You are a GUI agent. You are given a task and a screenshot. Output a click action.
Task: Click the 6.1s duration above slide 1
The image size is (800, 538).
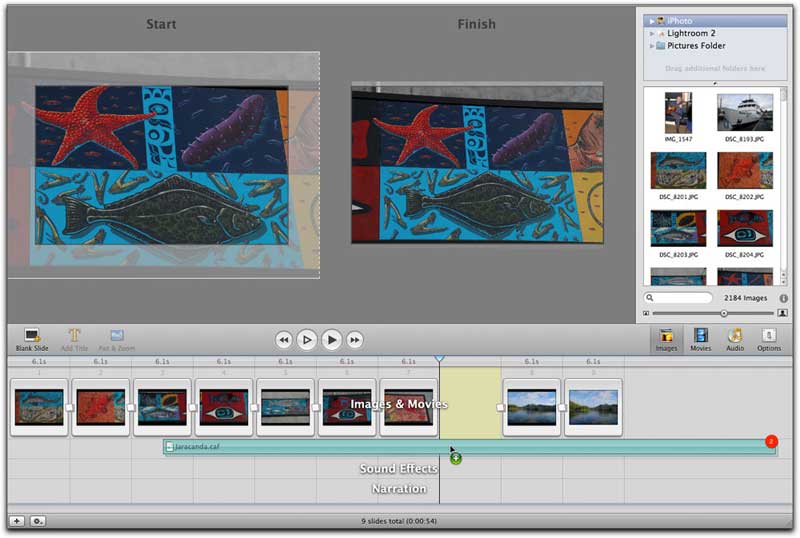pyautogui.click(x=39, y=361)
